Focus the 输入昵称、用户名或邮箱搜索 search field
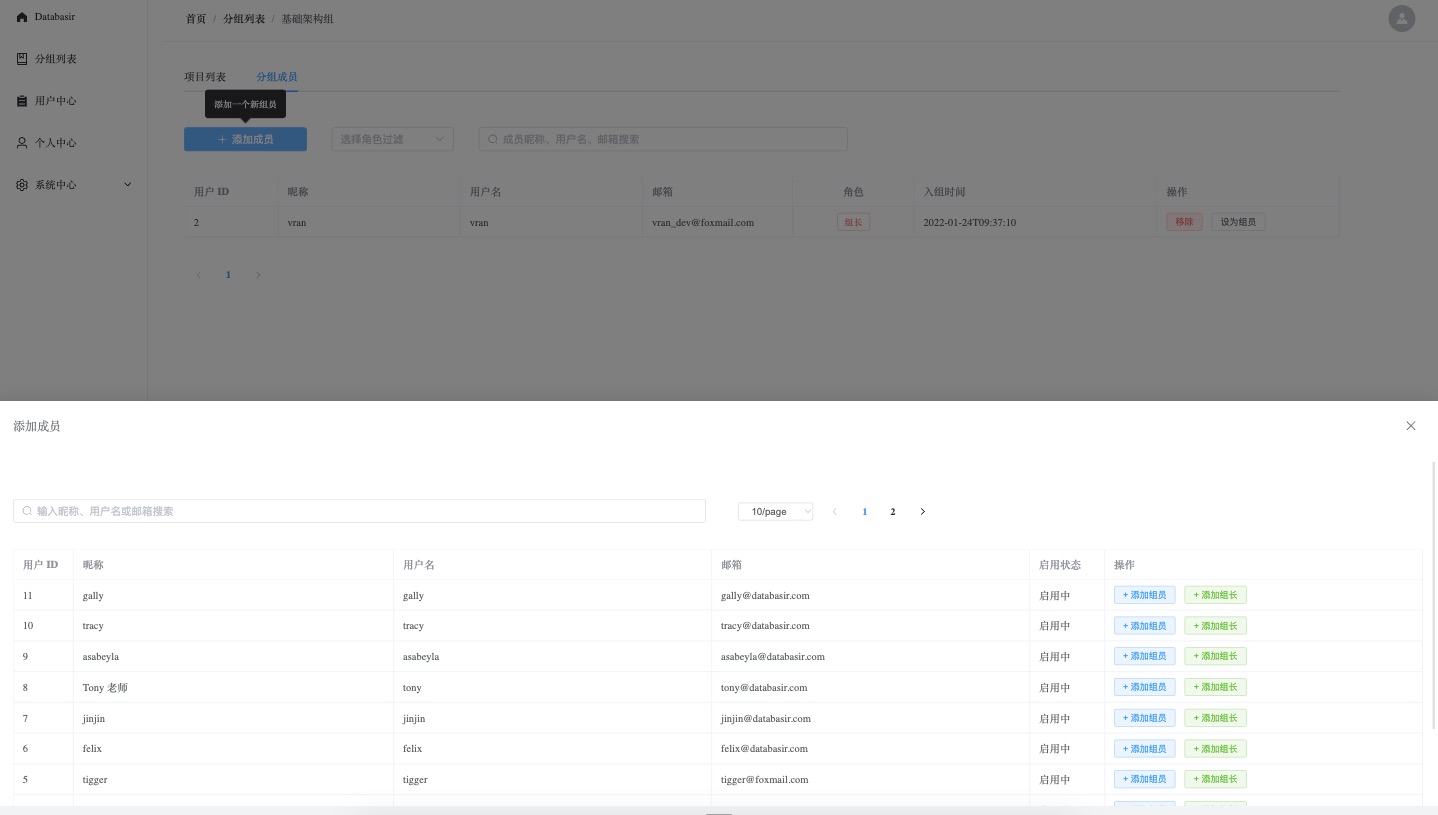 tap(360, 511)
